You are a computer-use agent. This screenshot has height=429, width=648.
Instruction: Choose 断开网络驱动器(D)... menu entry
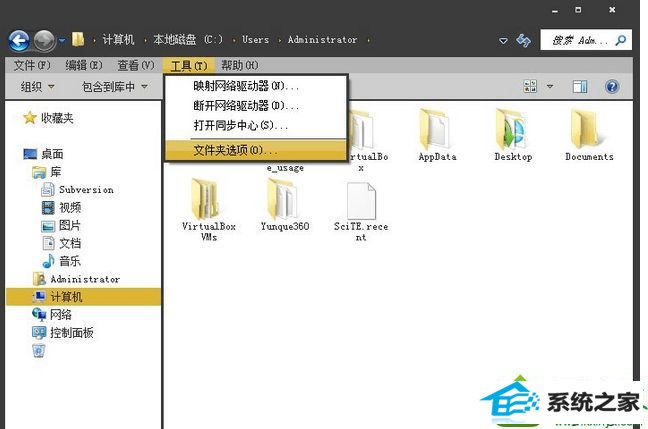point(255,106)
